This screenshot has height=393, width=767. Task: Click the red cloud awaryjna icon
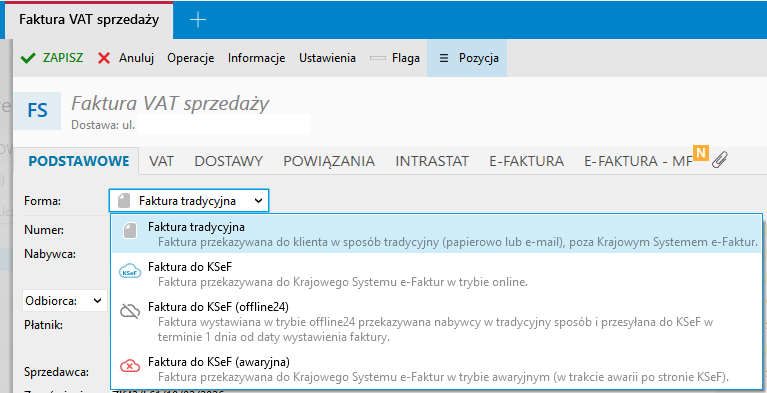(130, 365)
